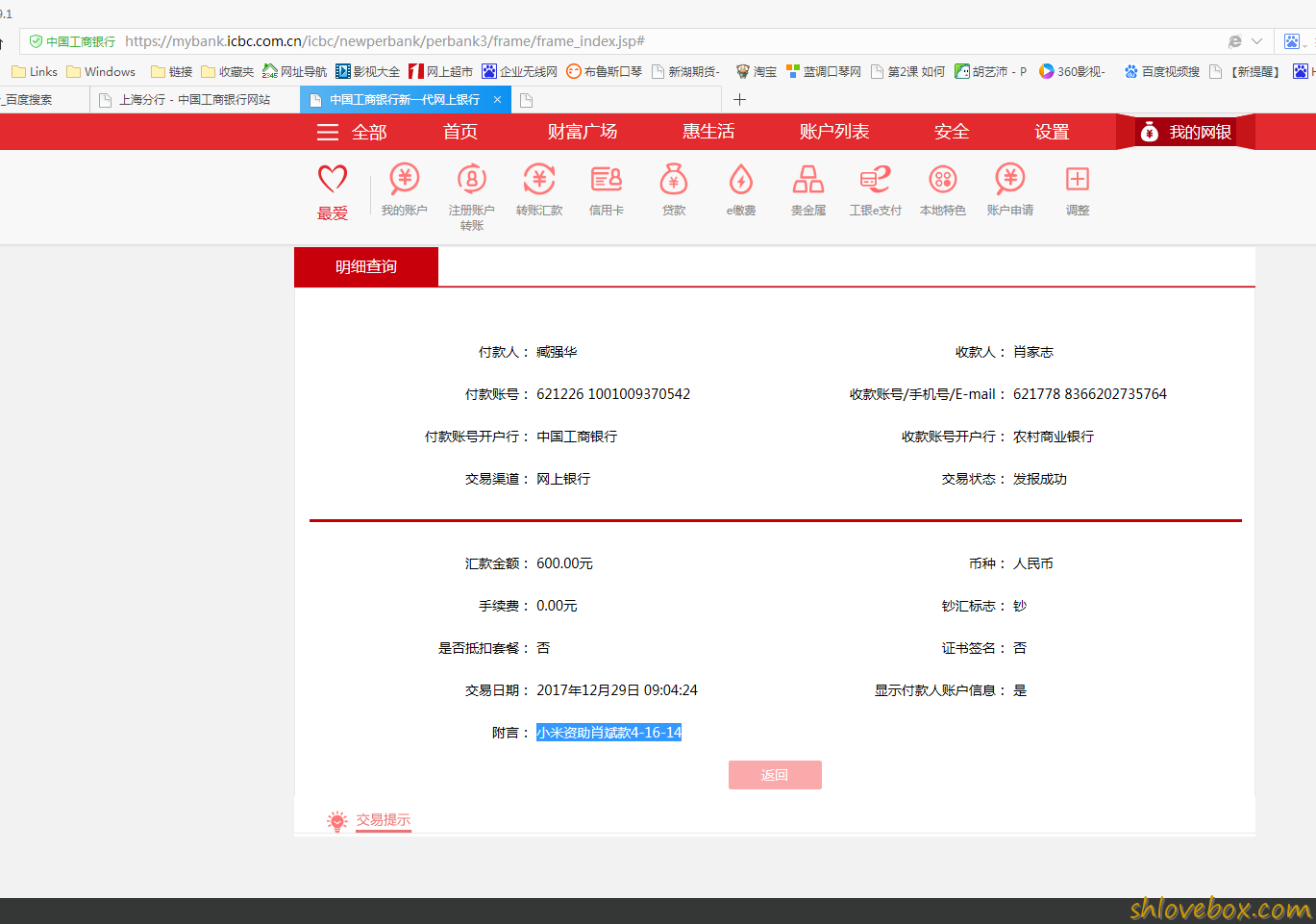The width and height of the screenshot is (1316, 924).
Task: Open 【新提醒】 bookmark
Action: click(x=1245, y=71)
